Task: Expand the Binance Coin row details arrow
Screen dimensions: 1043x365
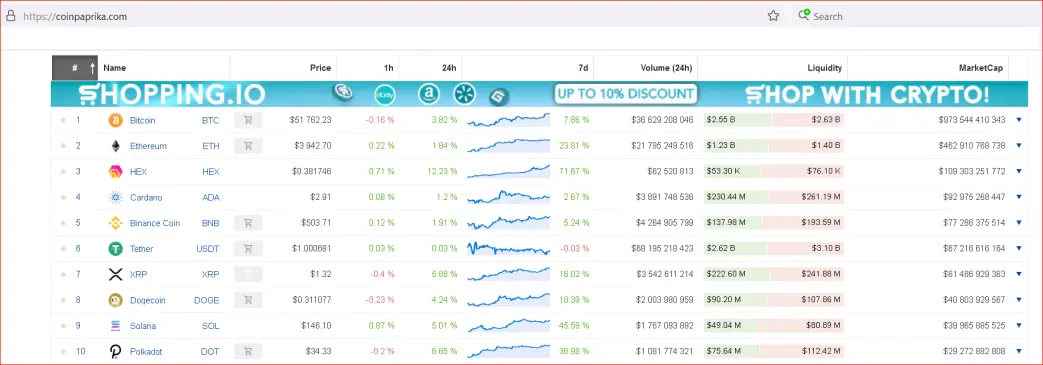Action: click(1018, 223)
